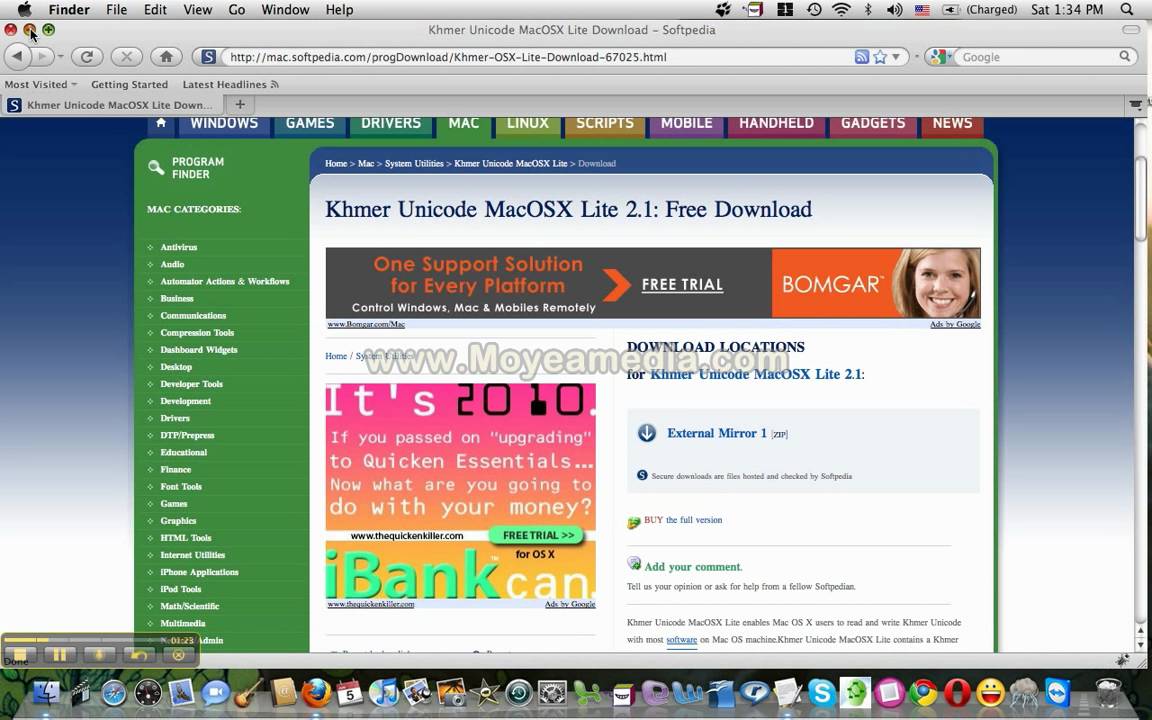The height and width of the screenshot is (720, 1152).
Task: Go back with the browser Back arrow
Action: [x=18, y=57]
